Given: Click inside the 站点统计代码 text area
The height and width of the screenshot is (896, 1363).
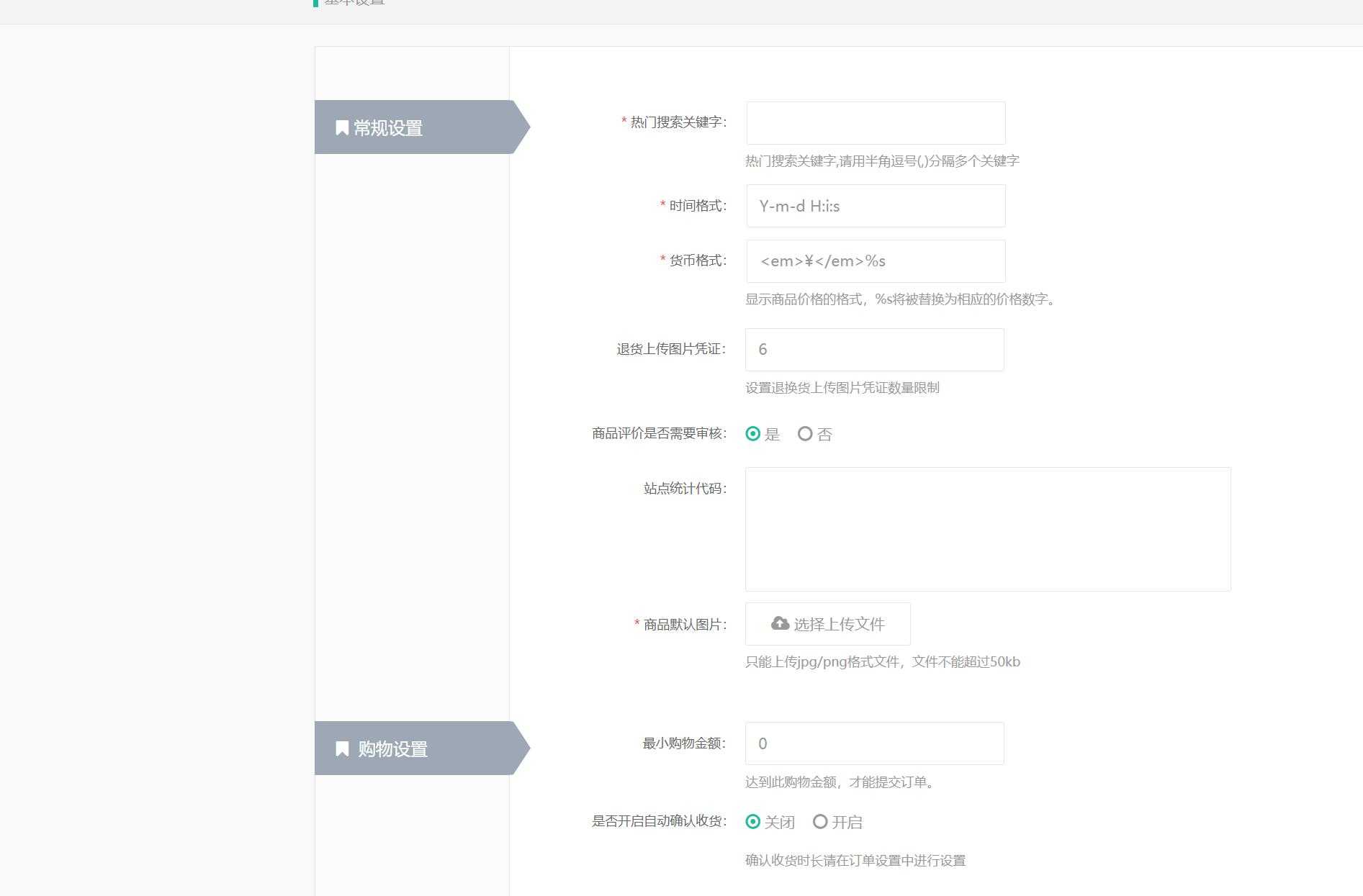Looking at the screenshot, I should pyautogui.click(x=986, y=529).
